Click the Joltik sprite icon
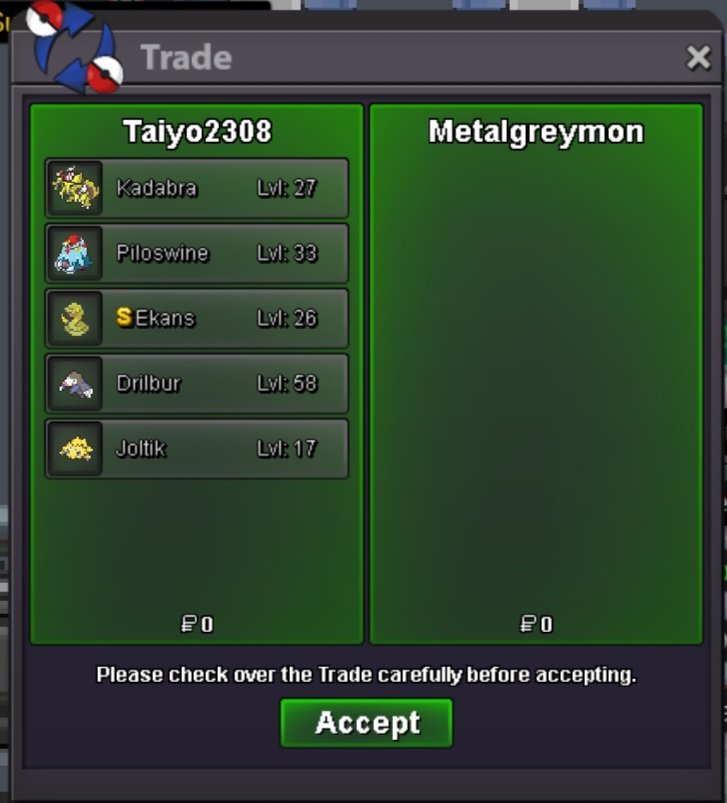Screen dimensions: 727x803 [75, 449]
